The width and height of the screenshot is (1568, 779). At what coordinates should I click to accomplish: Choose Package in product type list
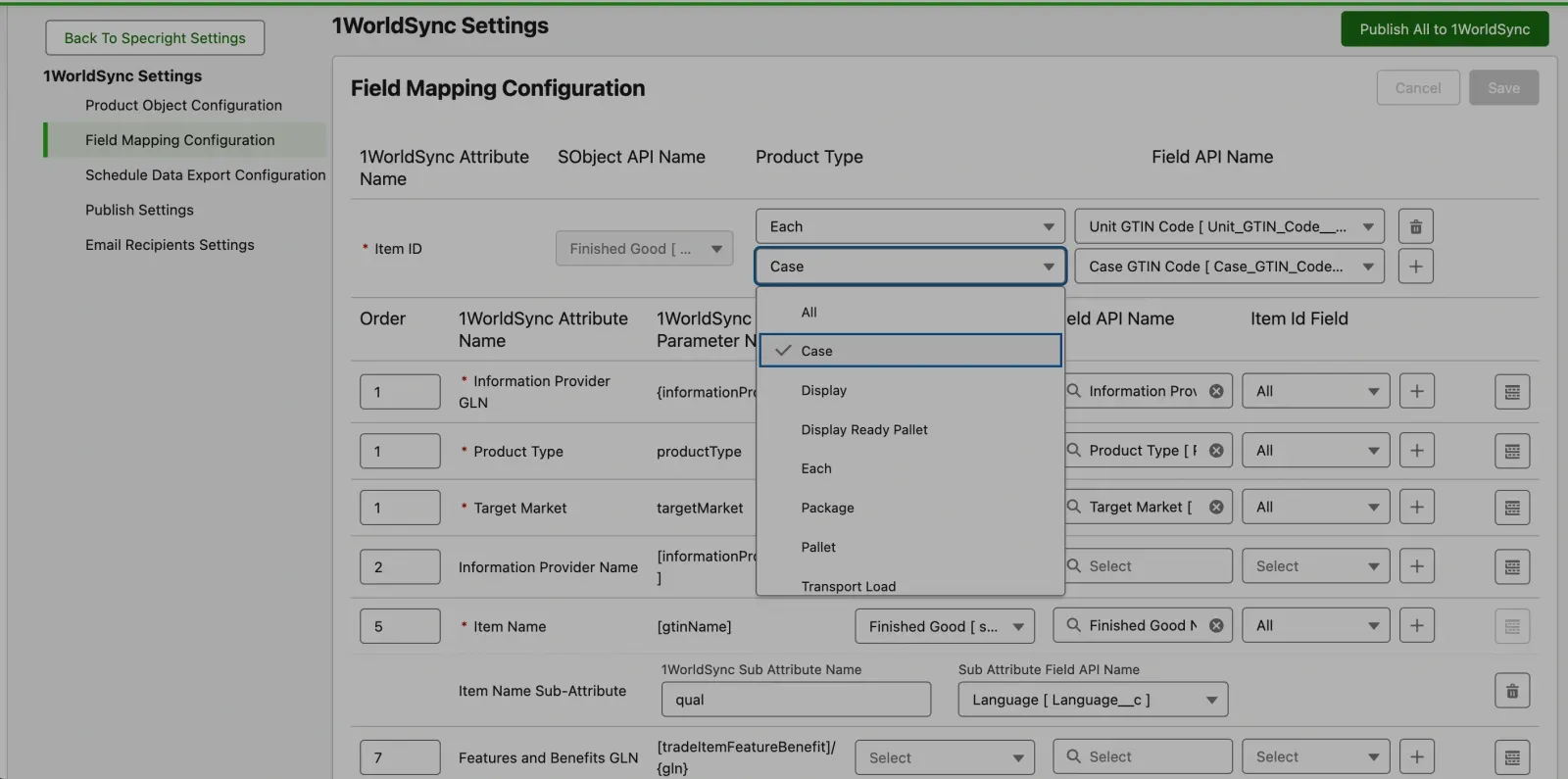click(x=910, y=508)
